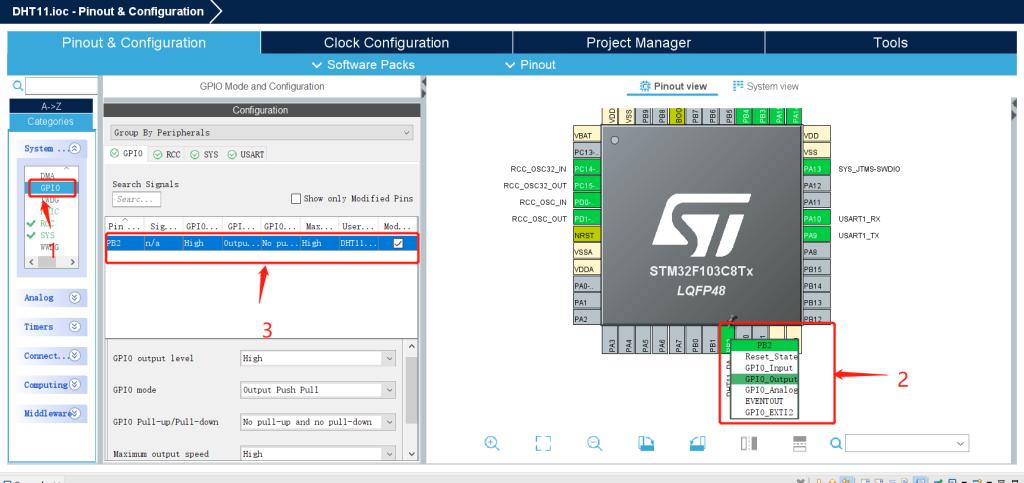
Task: Open the Maximum output speed dropdown
Action: (318, 454)
